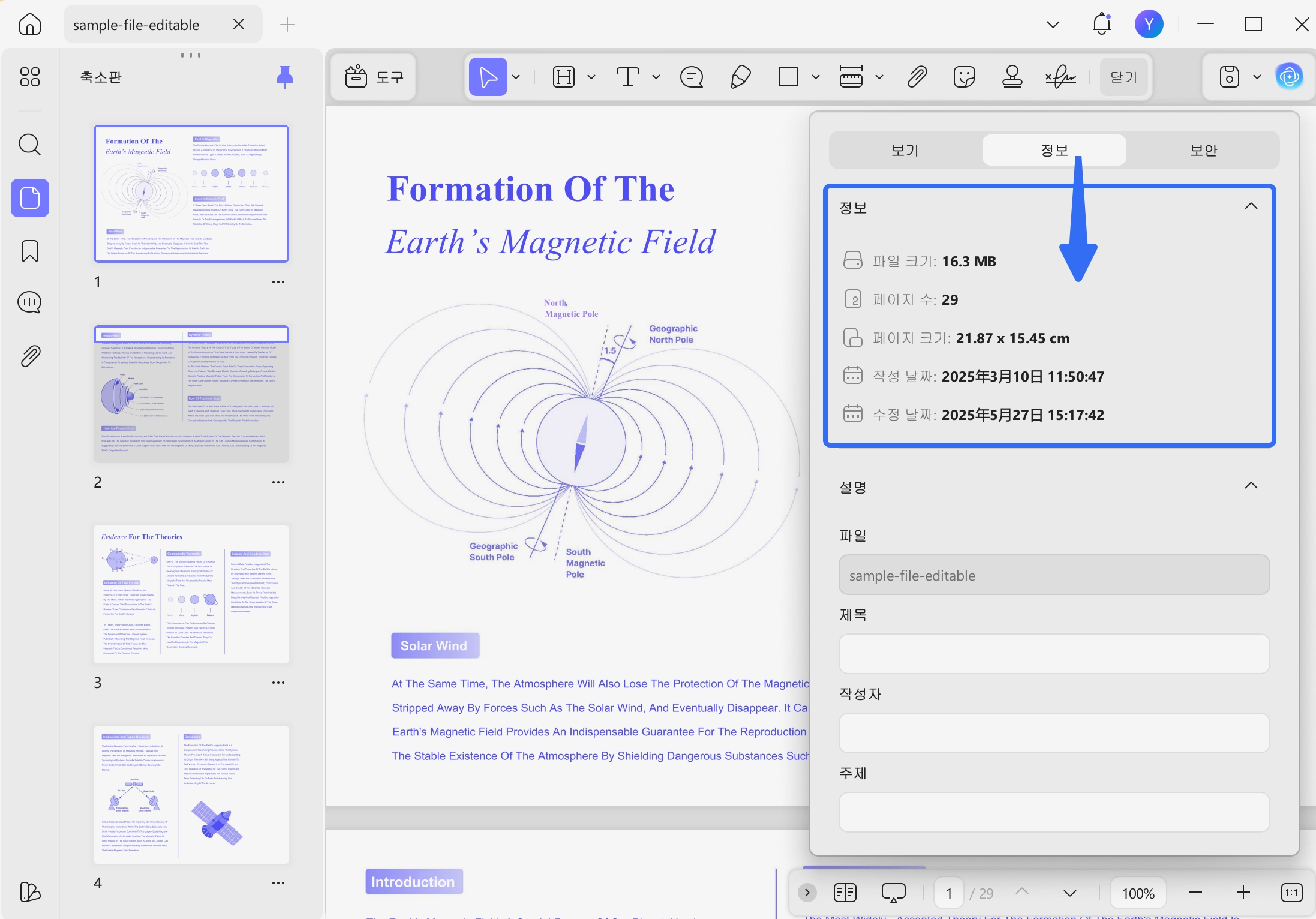Image resolution: width=1316 pixels, height=919 pixels.
Task: Switch to the 보안 tab
Action: tap(1203, 150)
